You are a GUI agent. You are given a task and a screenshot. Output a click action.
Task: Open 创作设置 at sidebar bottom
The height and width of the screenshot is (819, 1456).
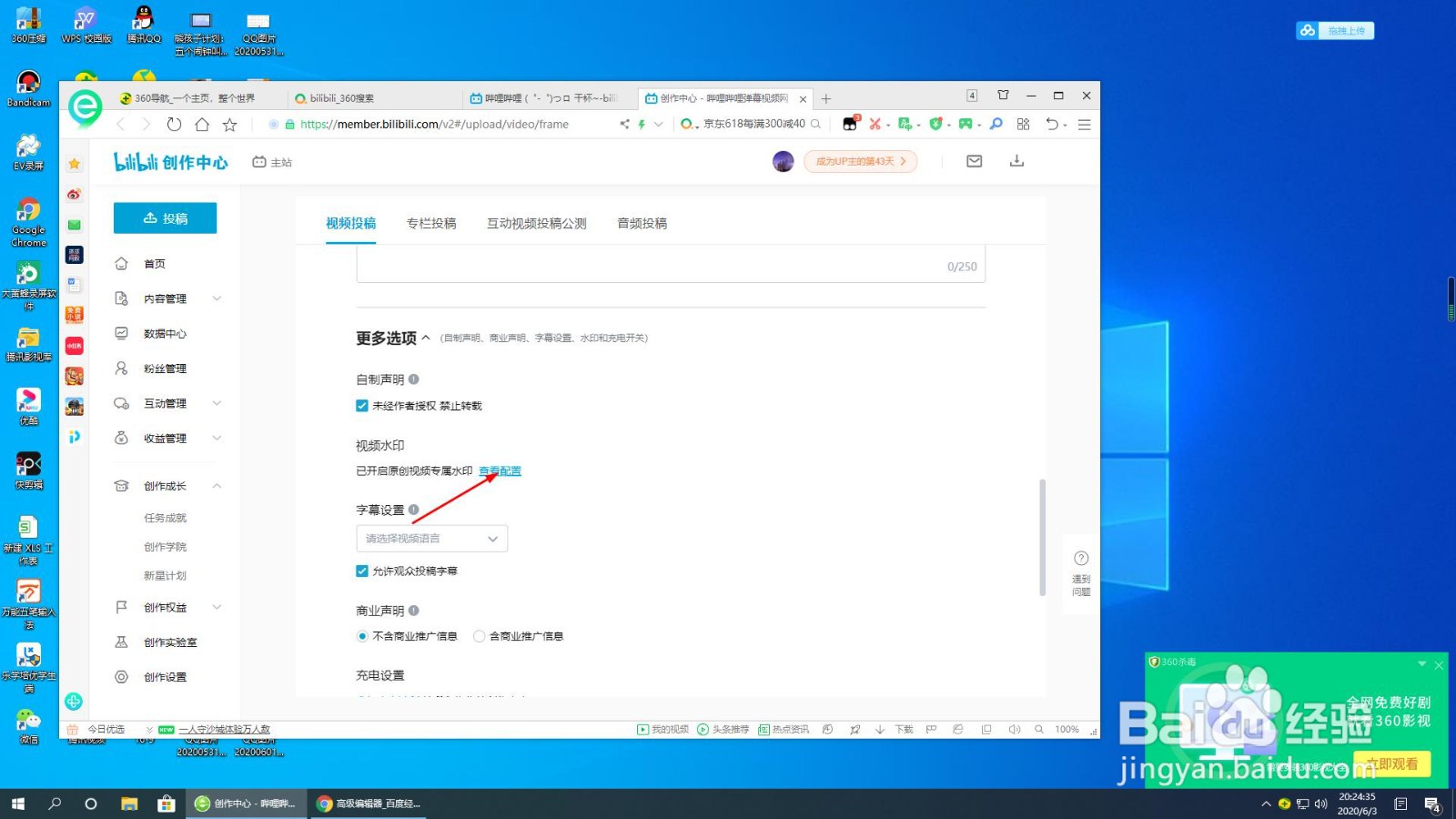[x=167, y=676]
